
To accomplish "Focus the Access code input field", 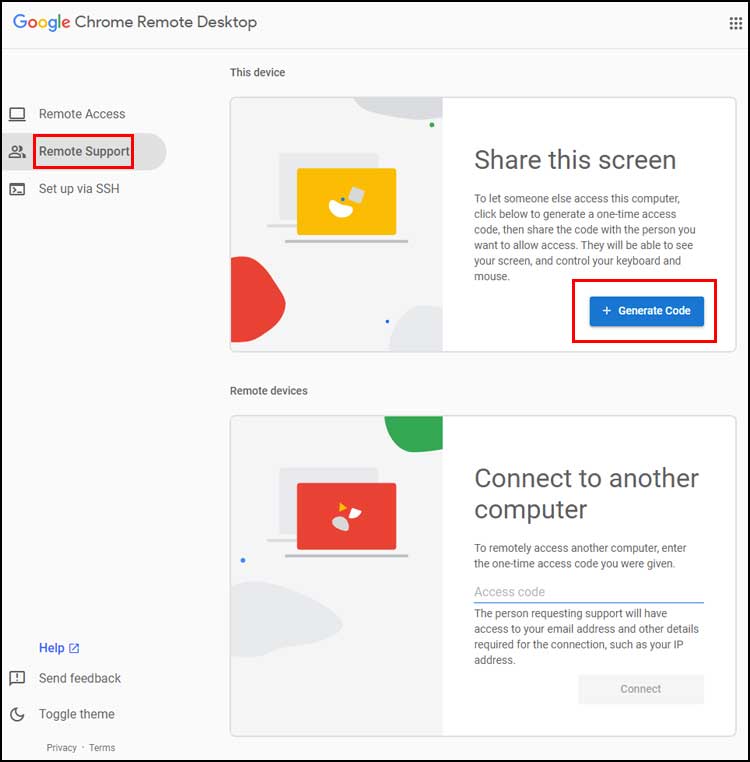I will point(589,592).
